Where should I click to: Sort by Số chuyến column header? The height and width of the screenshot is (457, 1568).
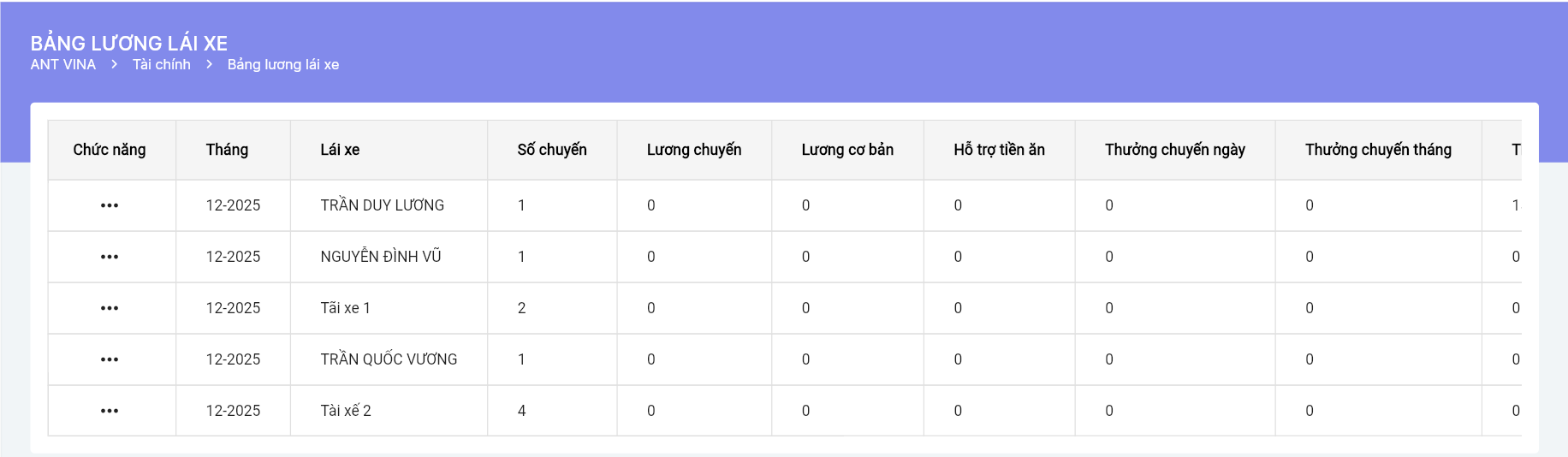click(552, 150)
